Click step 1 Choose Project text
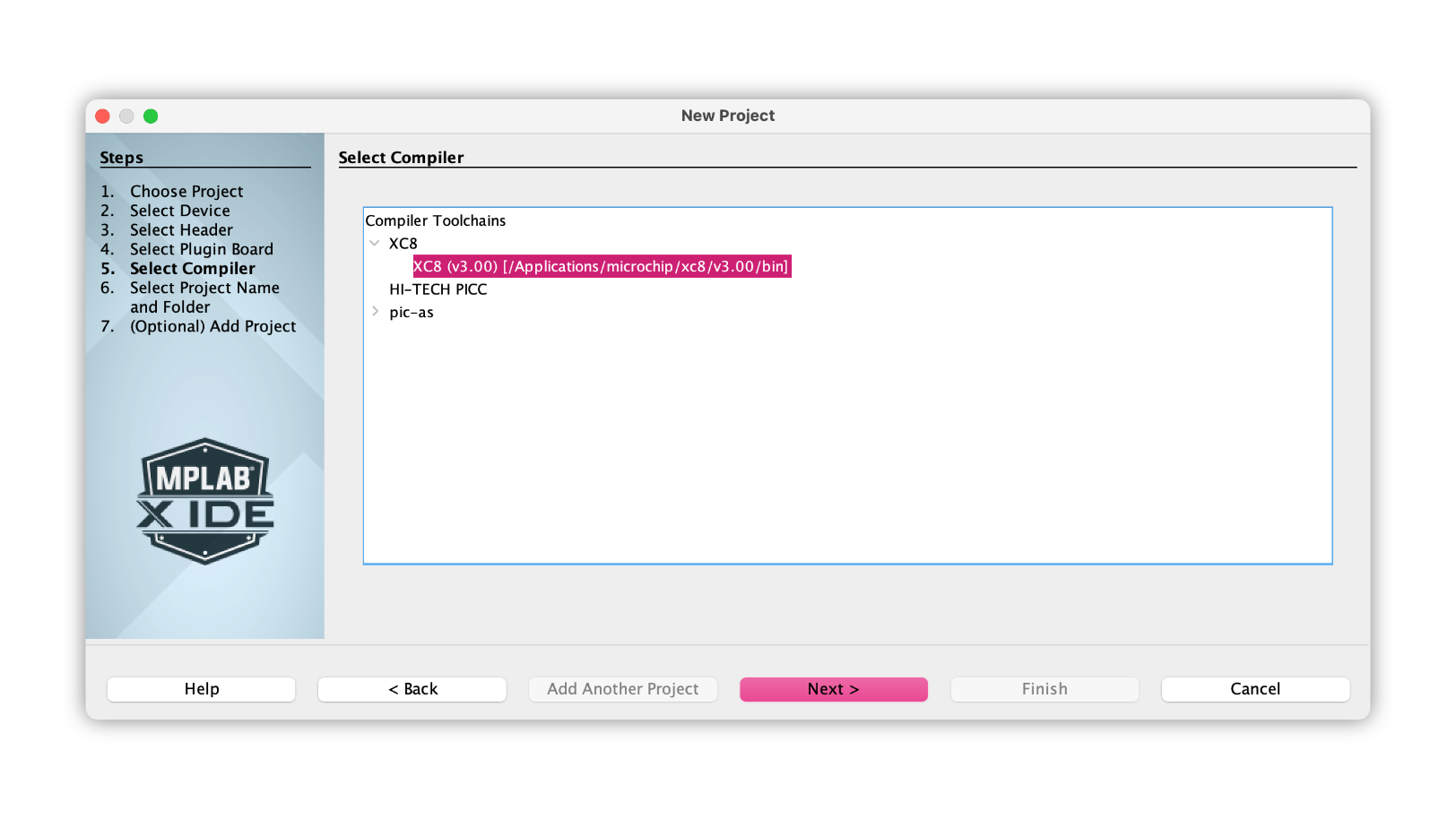Viewport: 1456px width, 819px height. 186,192
